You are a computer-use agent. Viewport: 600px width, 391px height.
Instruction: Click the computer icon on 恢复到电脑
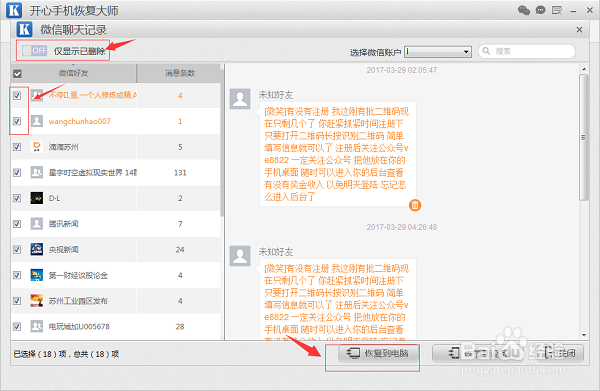coord(353,353)
